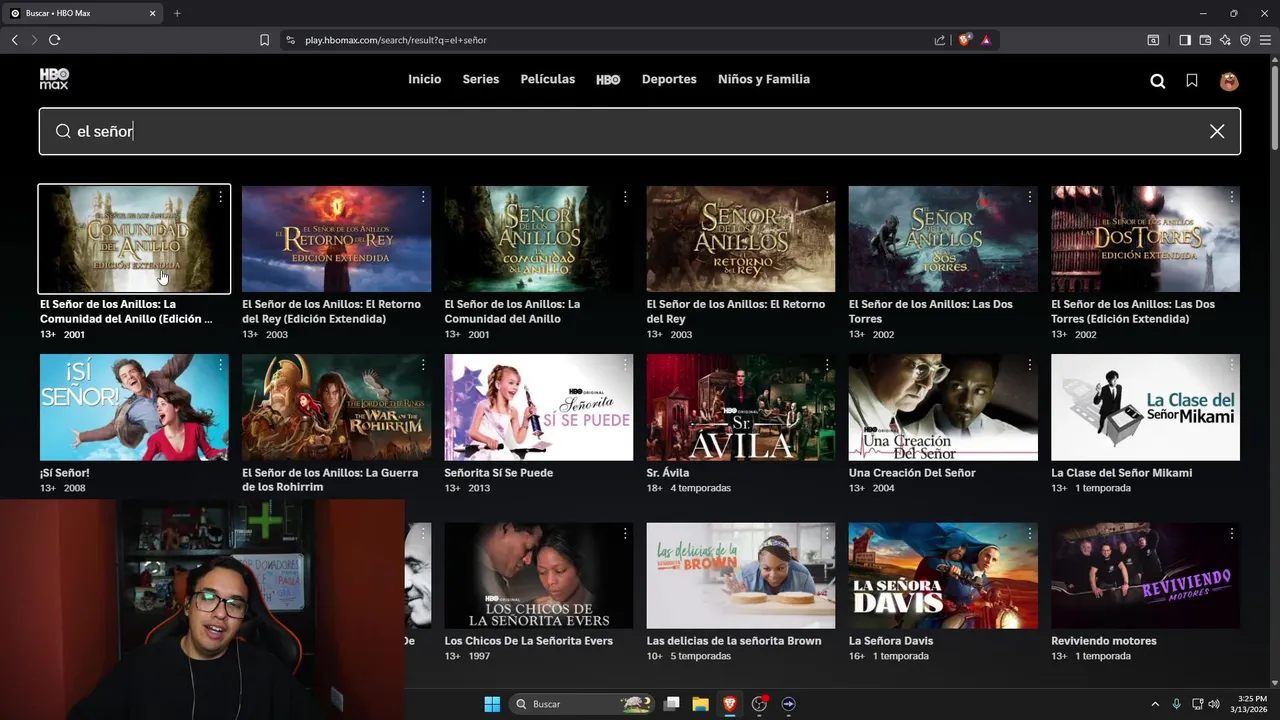Screen dimensions: 1280x720
Task: Open the Brave Leo AI icon
Action: pos(1225,40)
